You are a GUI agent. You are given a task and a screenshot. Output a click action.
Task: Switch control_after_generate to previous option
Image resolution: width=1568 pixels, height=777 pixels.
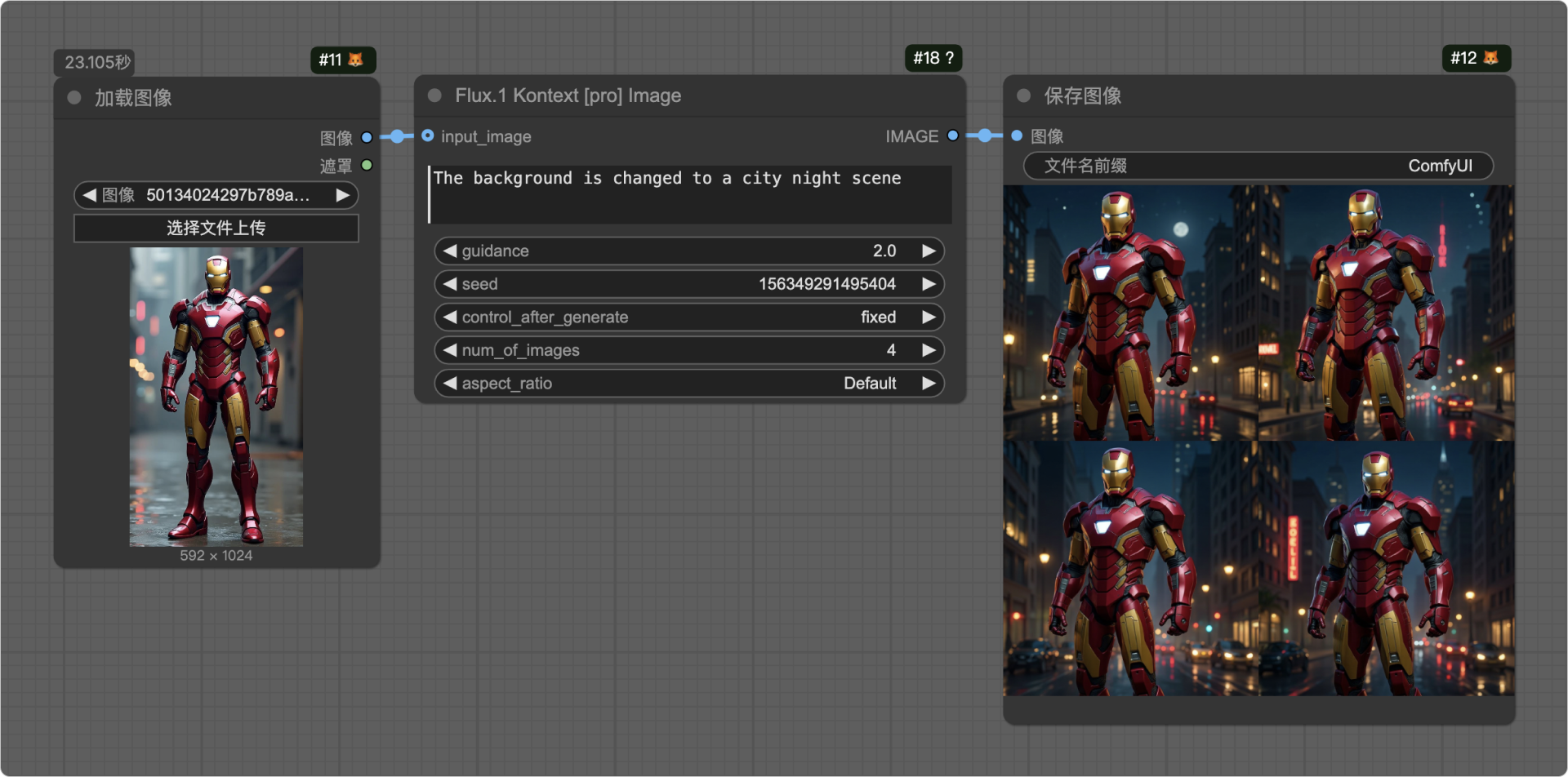(x=449, y=317)
